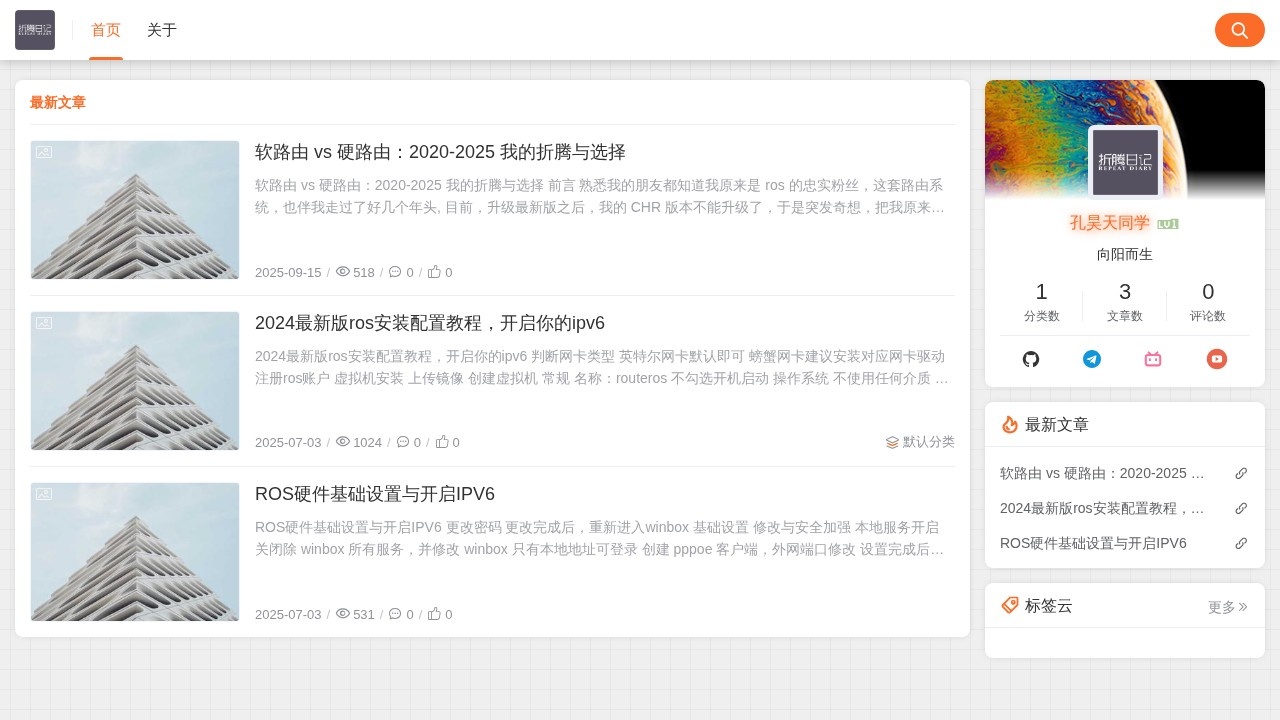Click the flame icon next to 最新文章
1280x720 pixels.
pyautogui.click(x=1010, y=425)
